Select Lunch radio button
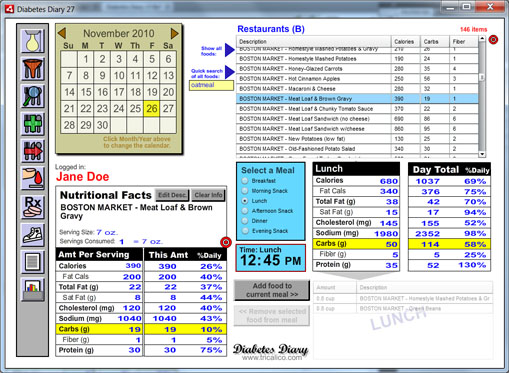The width and height of the screenshot is (509, 373). coord(245,201)
